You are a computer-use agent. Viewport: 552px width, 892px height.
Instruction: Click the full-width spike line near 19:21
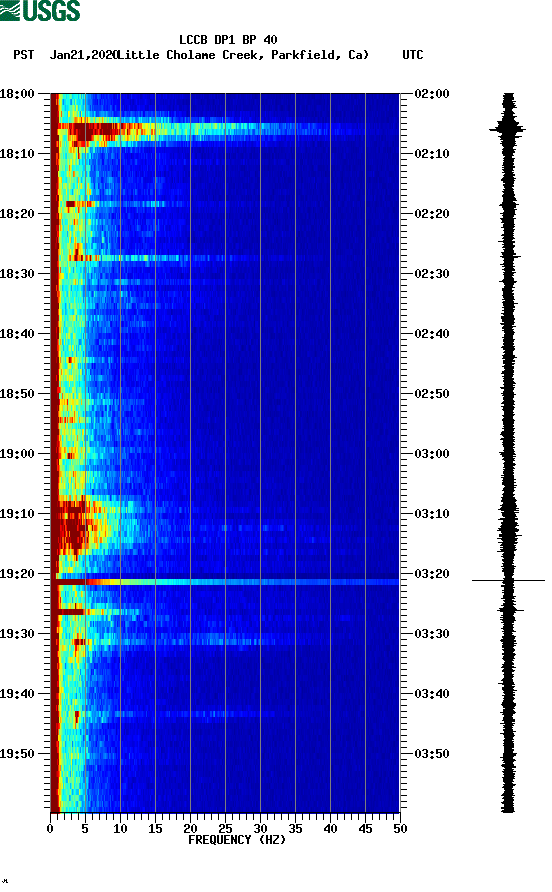[225, 582]
